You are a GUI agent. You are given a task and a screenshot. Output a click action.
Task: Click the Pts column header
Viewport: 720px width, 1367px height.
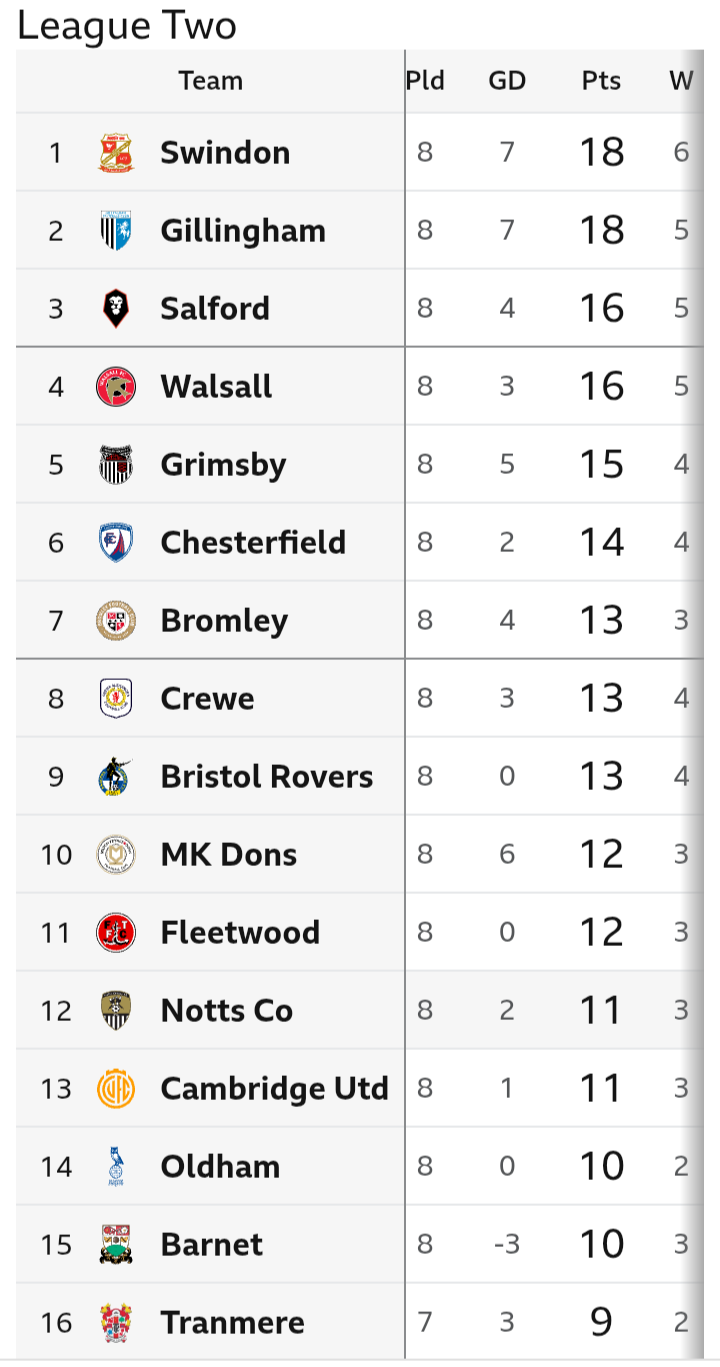click(602, 81)
